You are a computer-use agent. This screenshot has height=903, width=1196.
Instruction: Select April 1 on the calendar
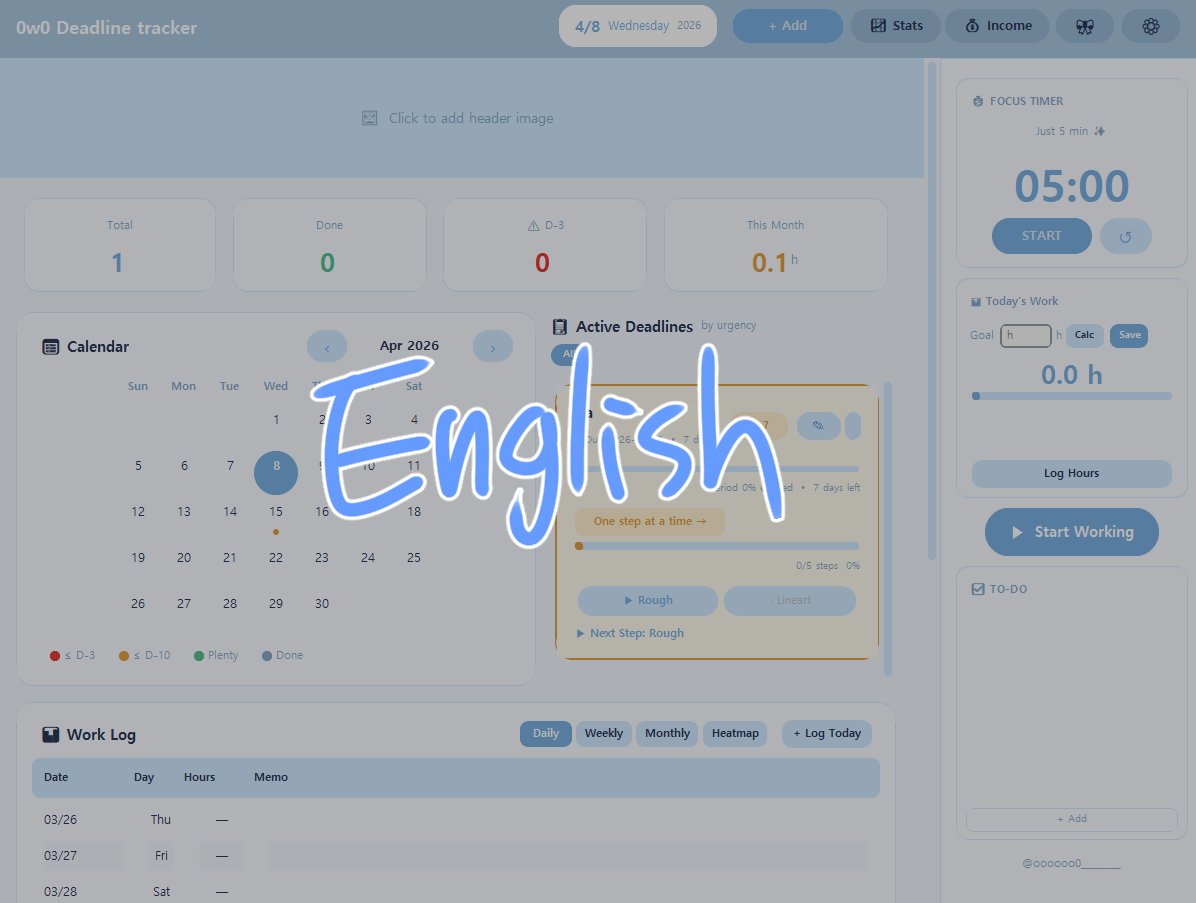pyautogui.click(x=275, y=419)
